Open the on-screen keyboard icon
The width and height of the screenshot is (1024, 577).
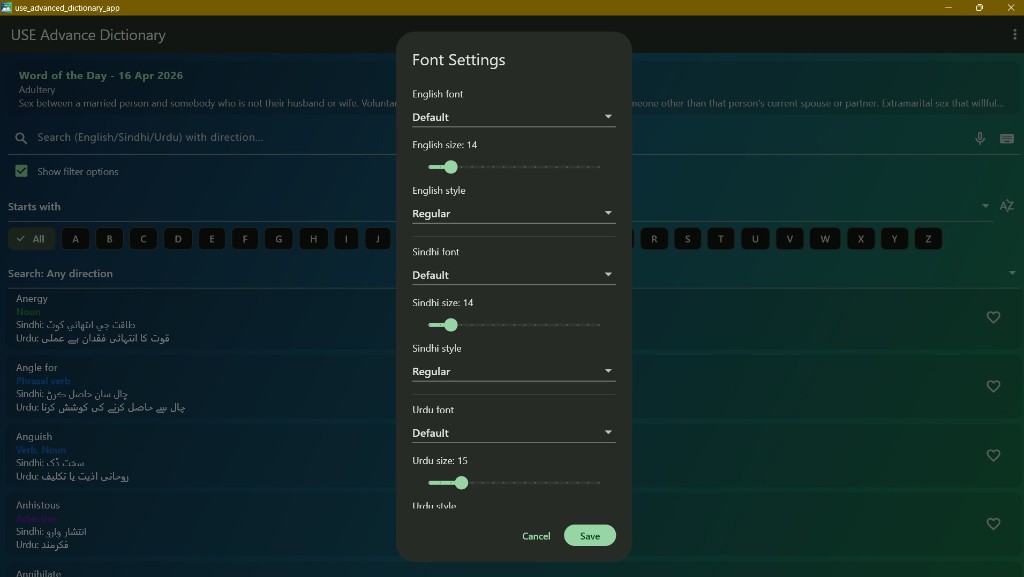[x=1006, y=138]
